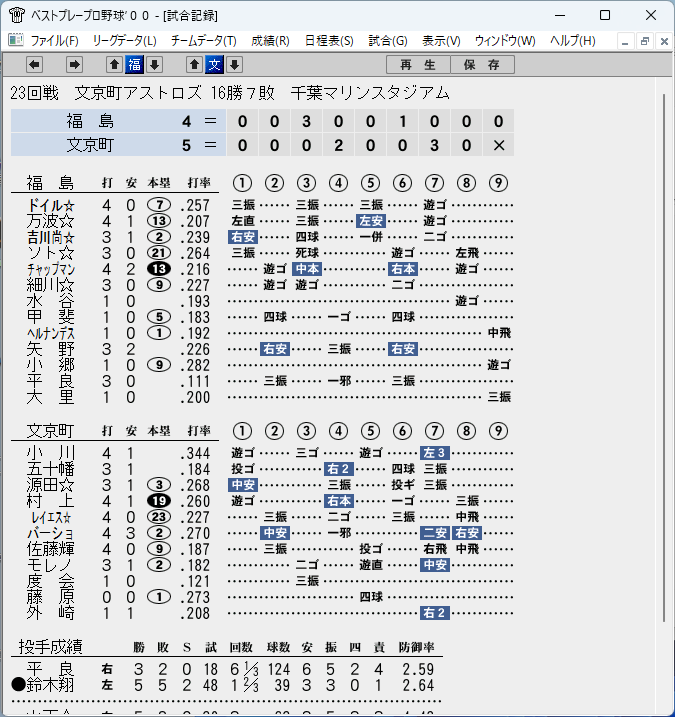Click チャップマン's highlighted 中本 home run entry
Screen dimensions: 675x717
(307, 269)
